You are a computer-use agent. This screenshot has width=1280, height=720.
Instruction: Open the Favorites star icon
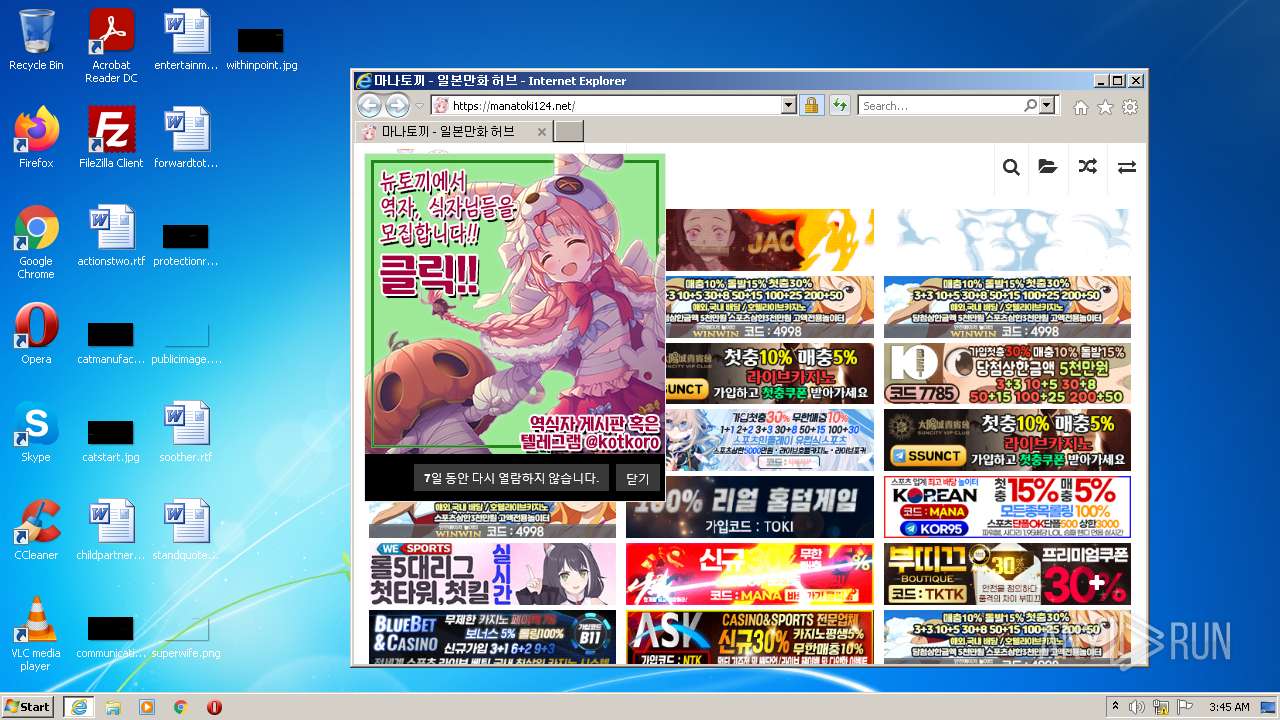pyautogui.click(x=1105, y=107)
